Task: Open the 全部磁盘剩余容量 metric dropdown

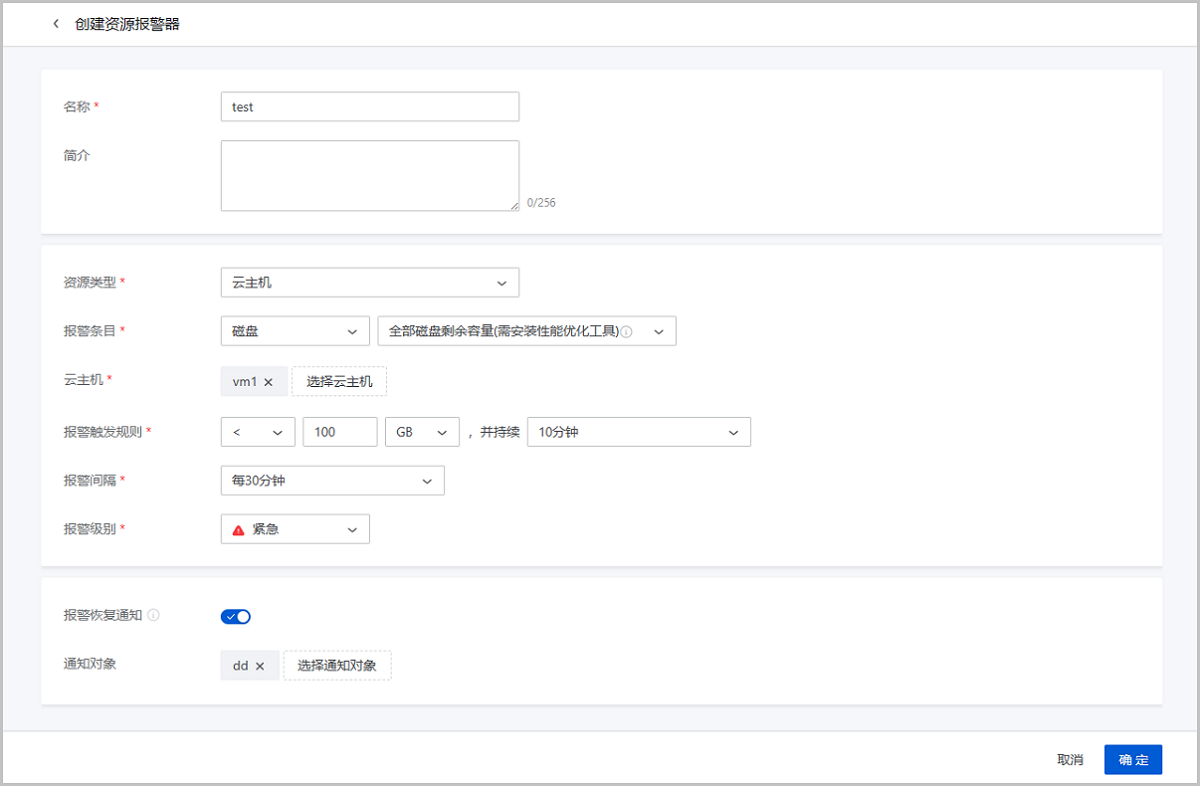Action: (526, 331)
